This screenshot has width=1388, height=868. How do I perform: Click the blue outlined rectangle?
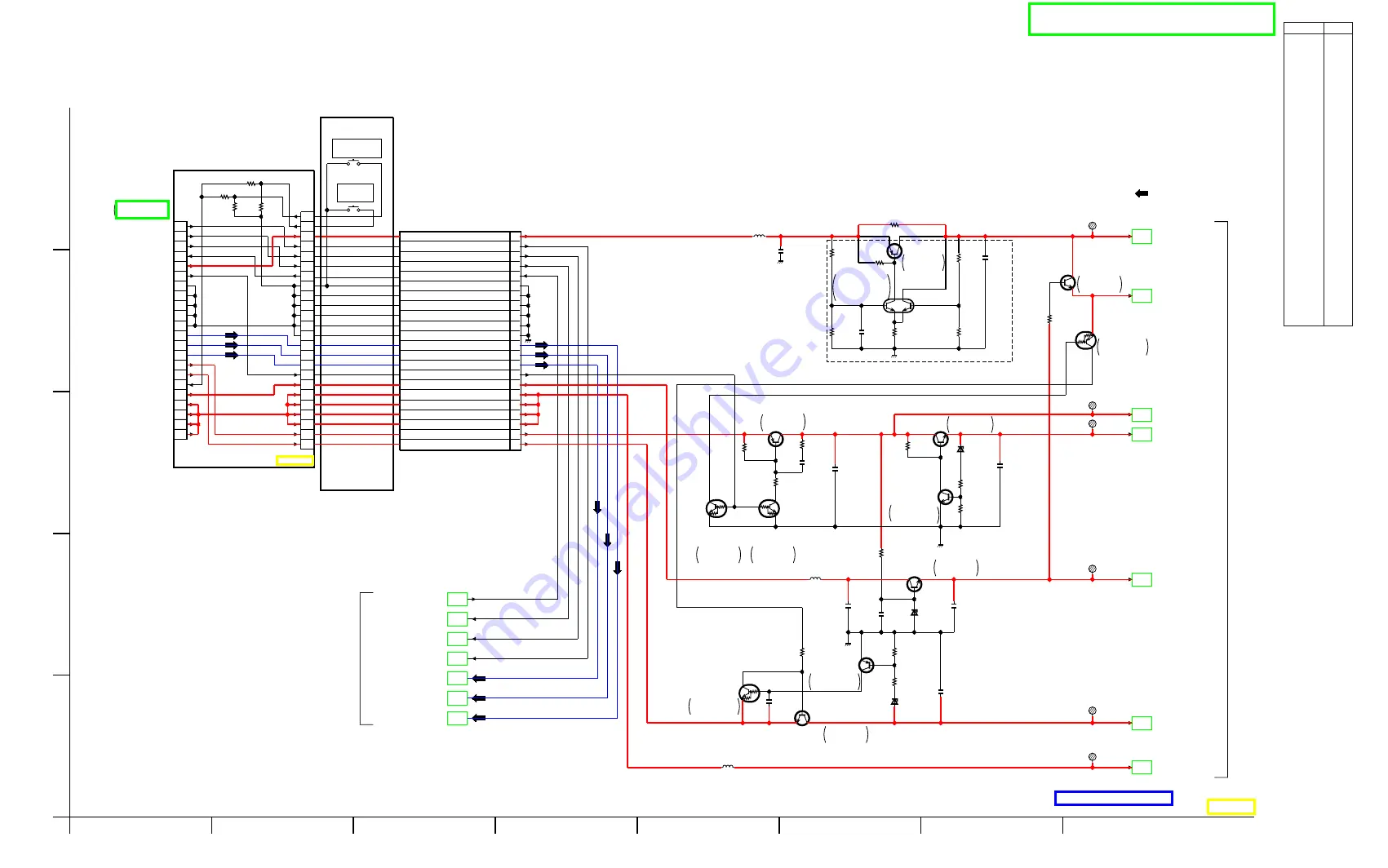tap(1113, 798)
